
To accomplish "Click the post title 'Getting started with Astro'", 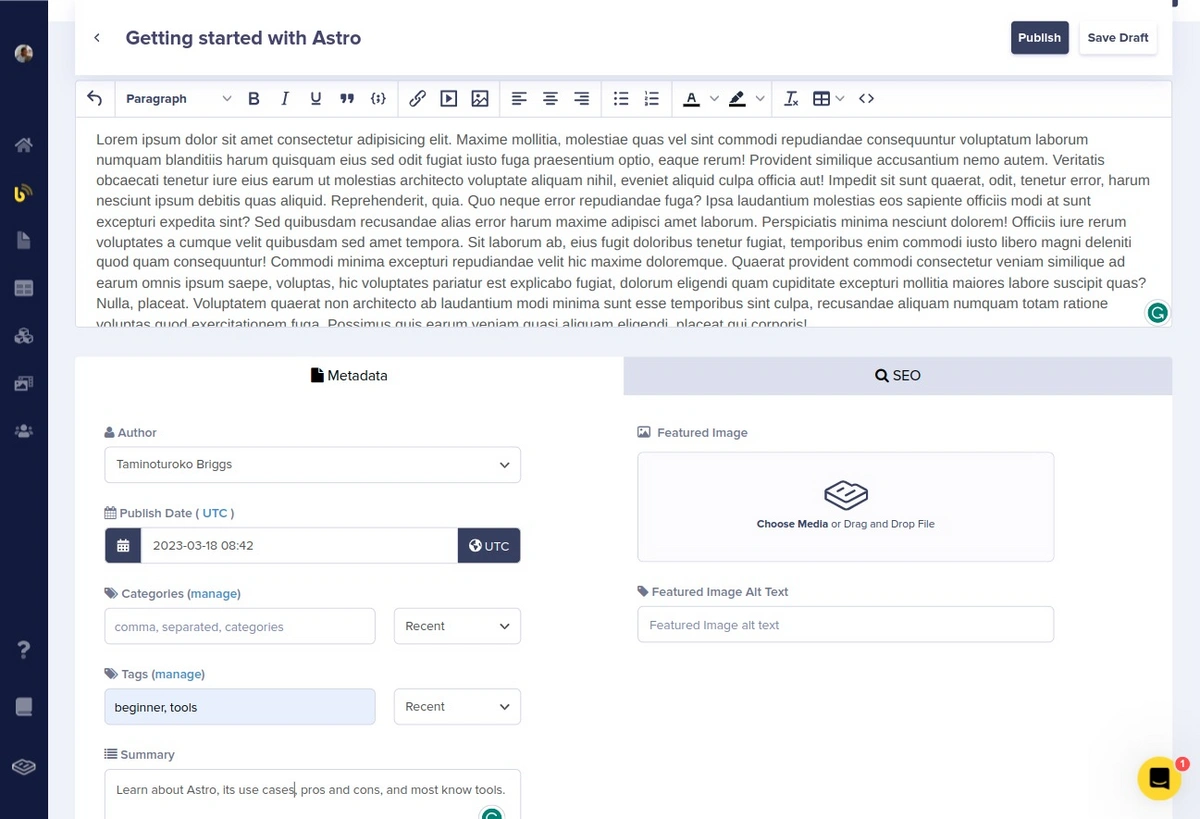I will tap(243, 38).
